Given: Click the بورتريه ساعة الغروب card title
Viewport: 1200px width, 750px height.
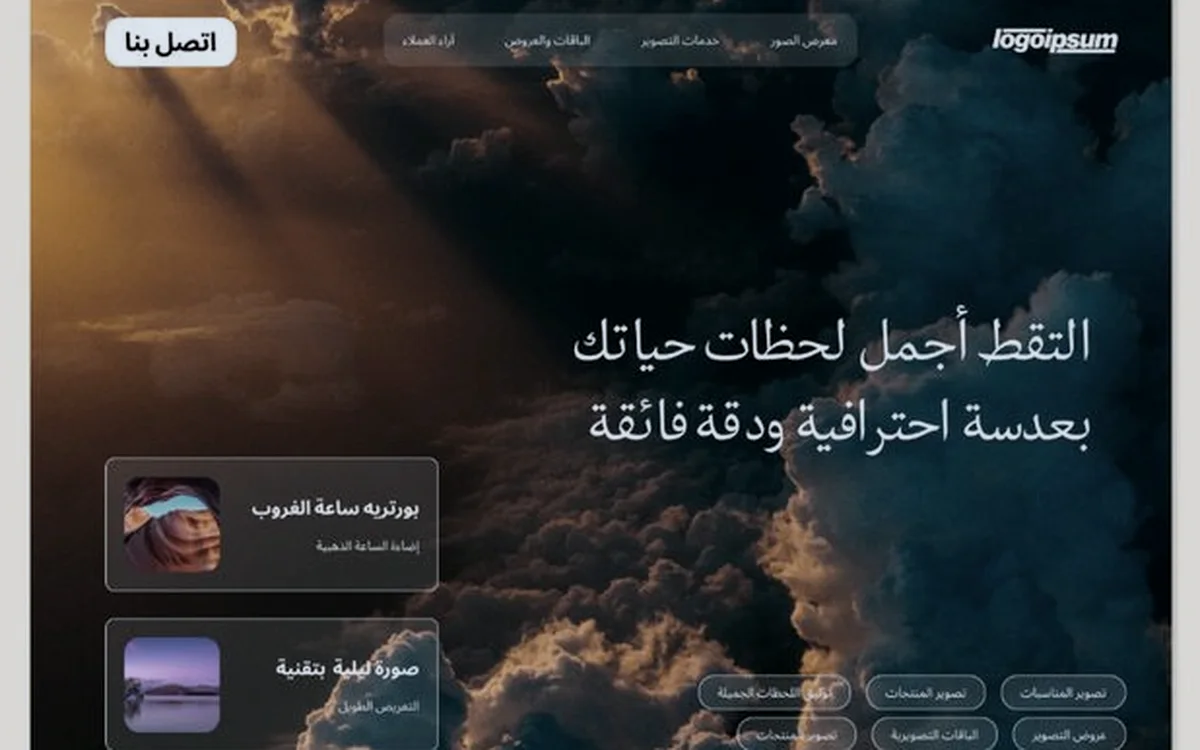Looking at the screenshot, I should click(x=335, y=508).
